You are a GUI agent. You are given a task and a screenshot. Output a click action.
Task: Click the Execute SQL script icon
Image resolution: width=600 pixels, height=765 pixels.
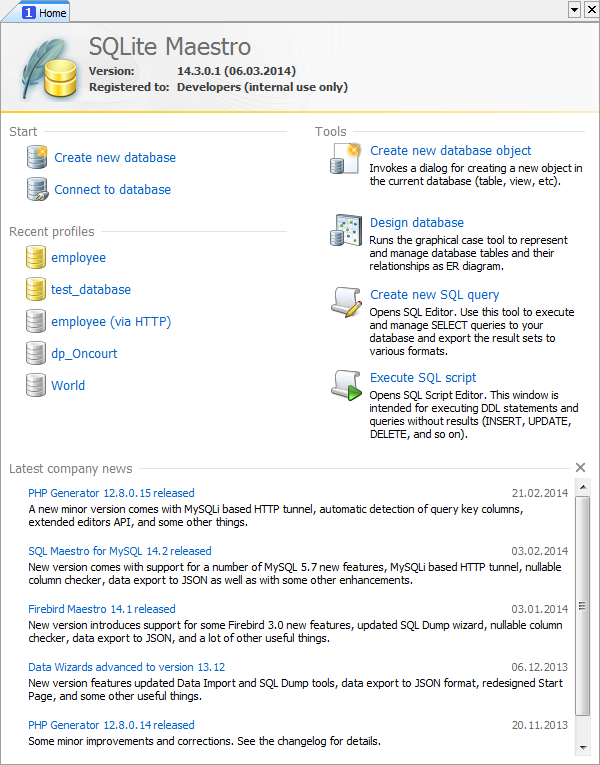pos(345,385)
